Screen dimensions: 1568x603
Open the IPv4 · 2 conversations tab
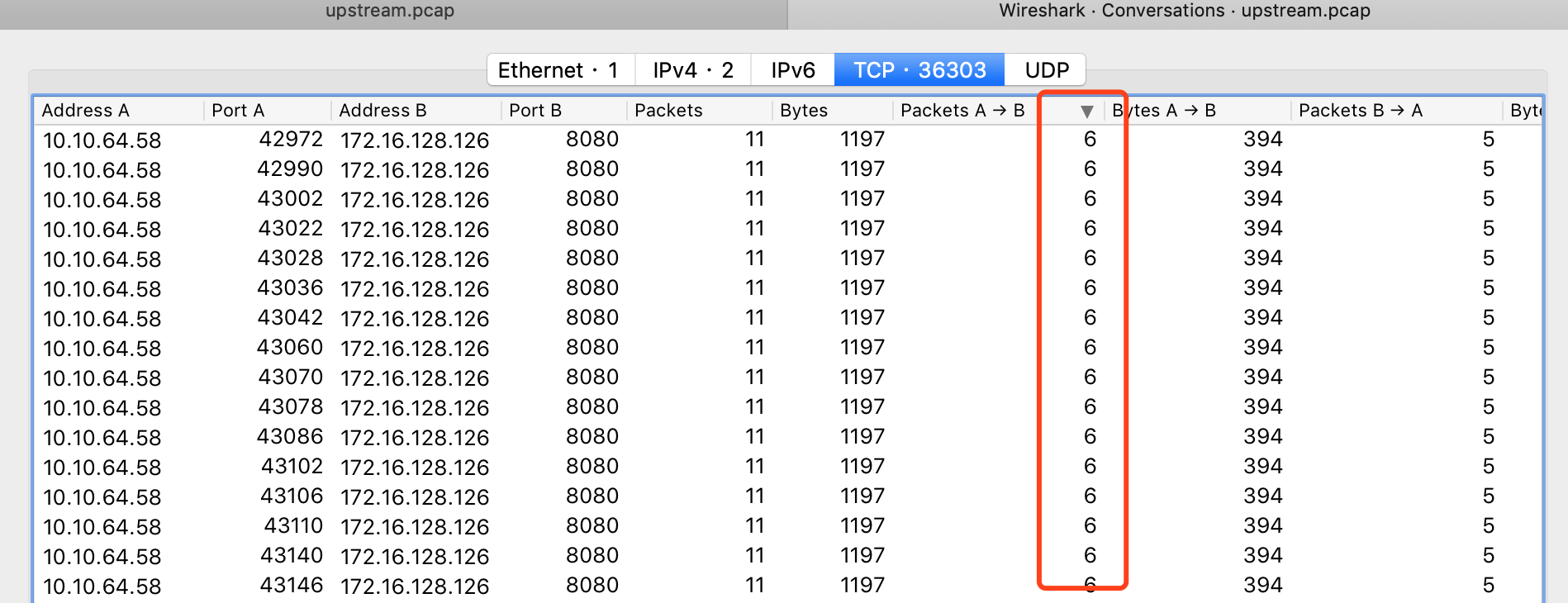coord(692,70)
